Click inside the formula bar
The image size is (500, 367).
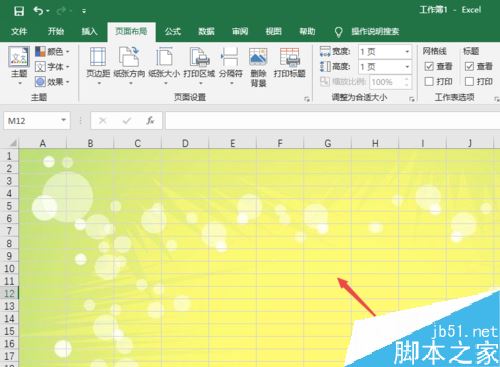point(332,121)
